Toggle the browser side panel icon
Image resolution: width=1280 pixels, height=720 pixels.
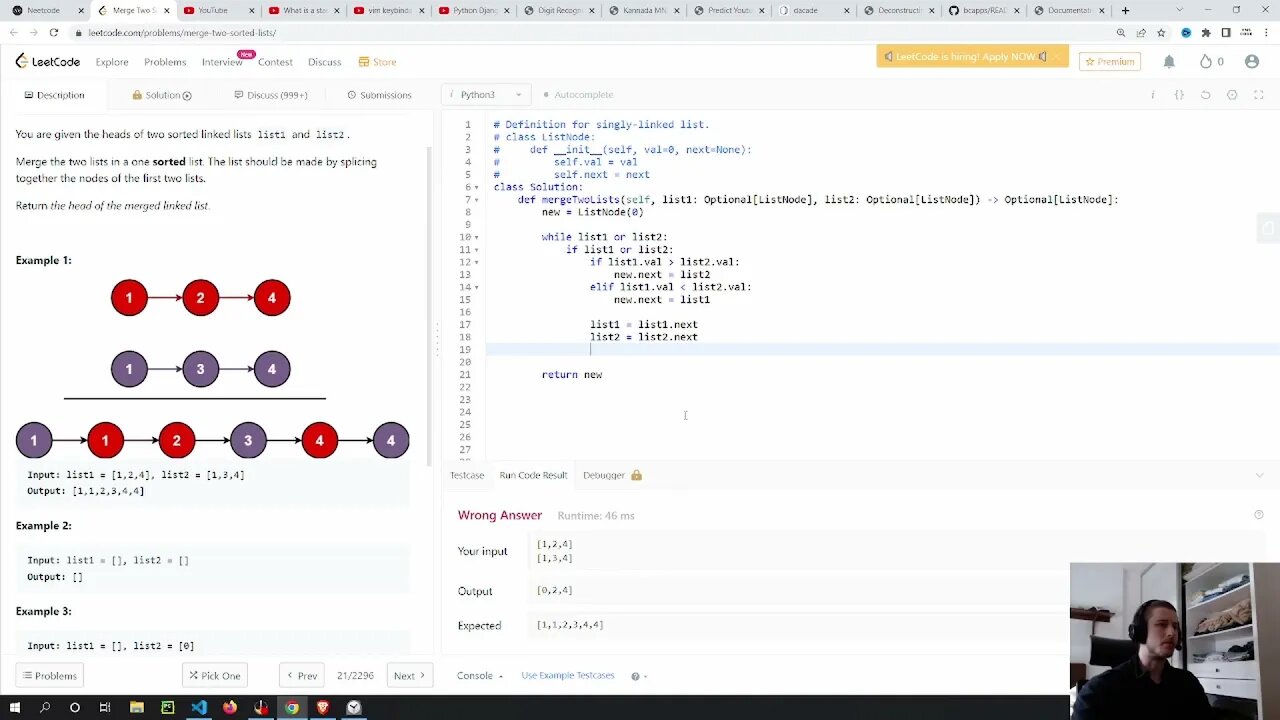[x=1226, y=33]
